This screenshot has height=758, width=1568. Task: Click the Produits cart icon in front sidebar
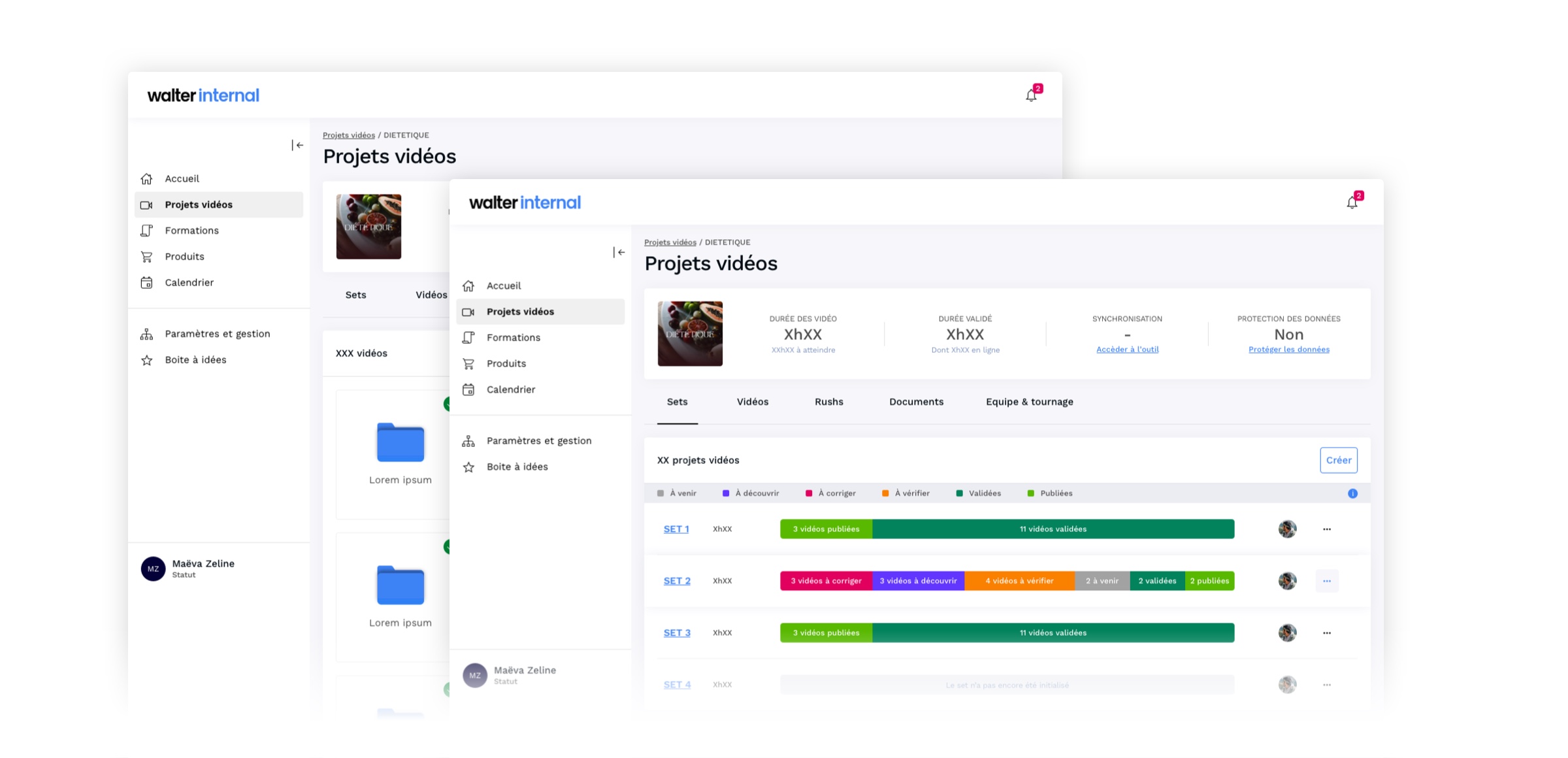[x=468, y=363]
